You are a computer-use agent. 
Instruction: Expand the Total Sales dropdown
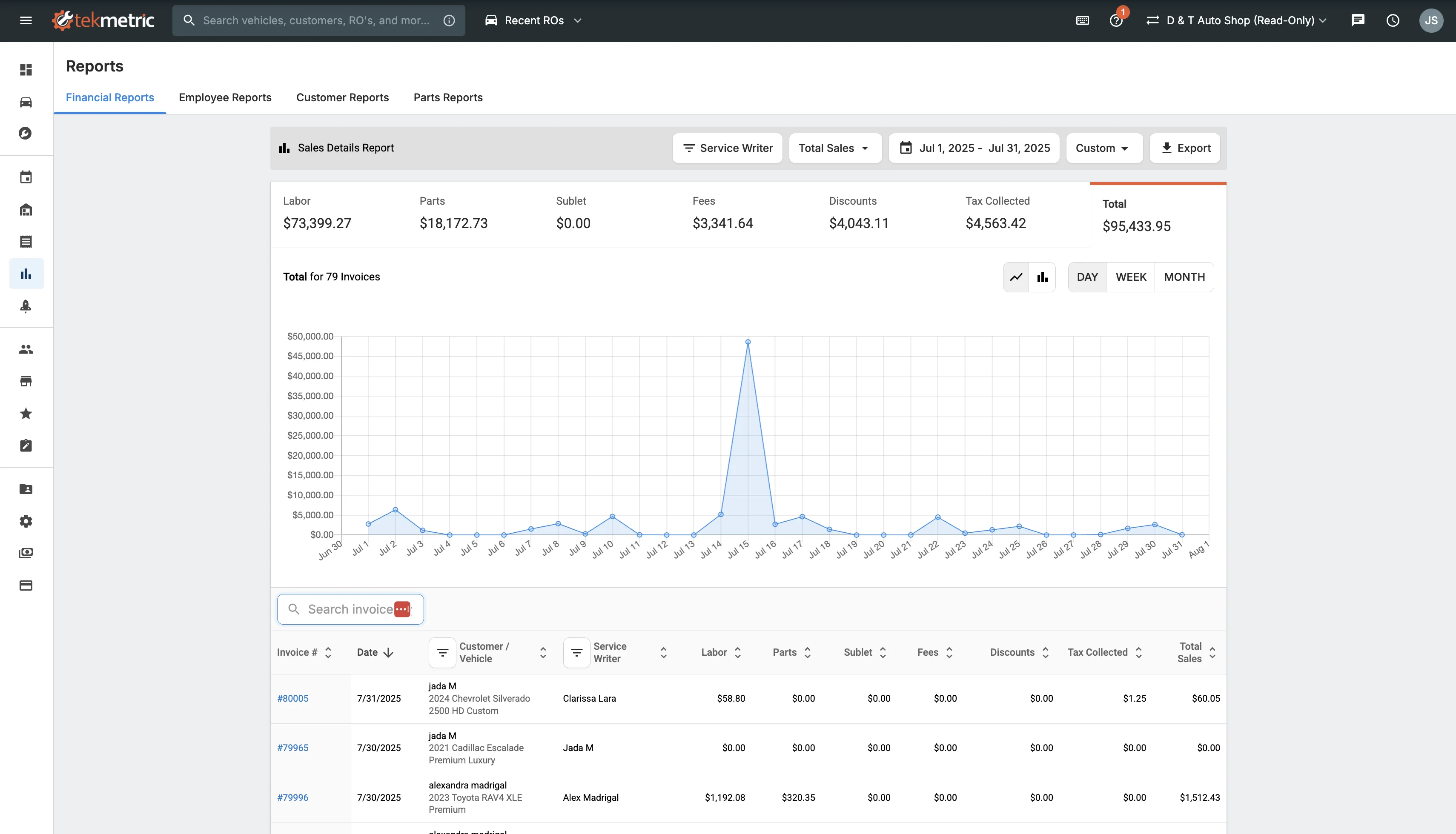834,149
